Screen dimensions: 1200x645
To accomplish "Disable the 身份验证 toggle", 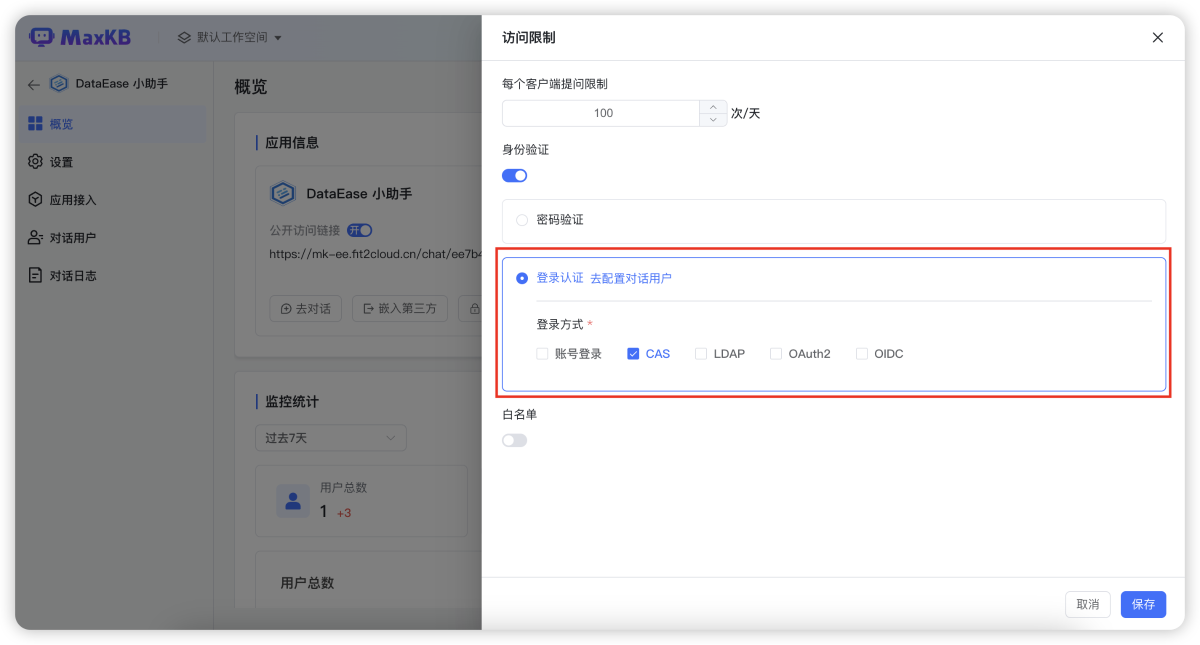I will 514,175.
